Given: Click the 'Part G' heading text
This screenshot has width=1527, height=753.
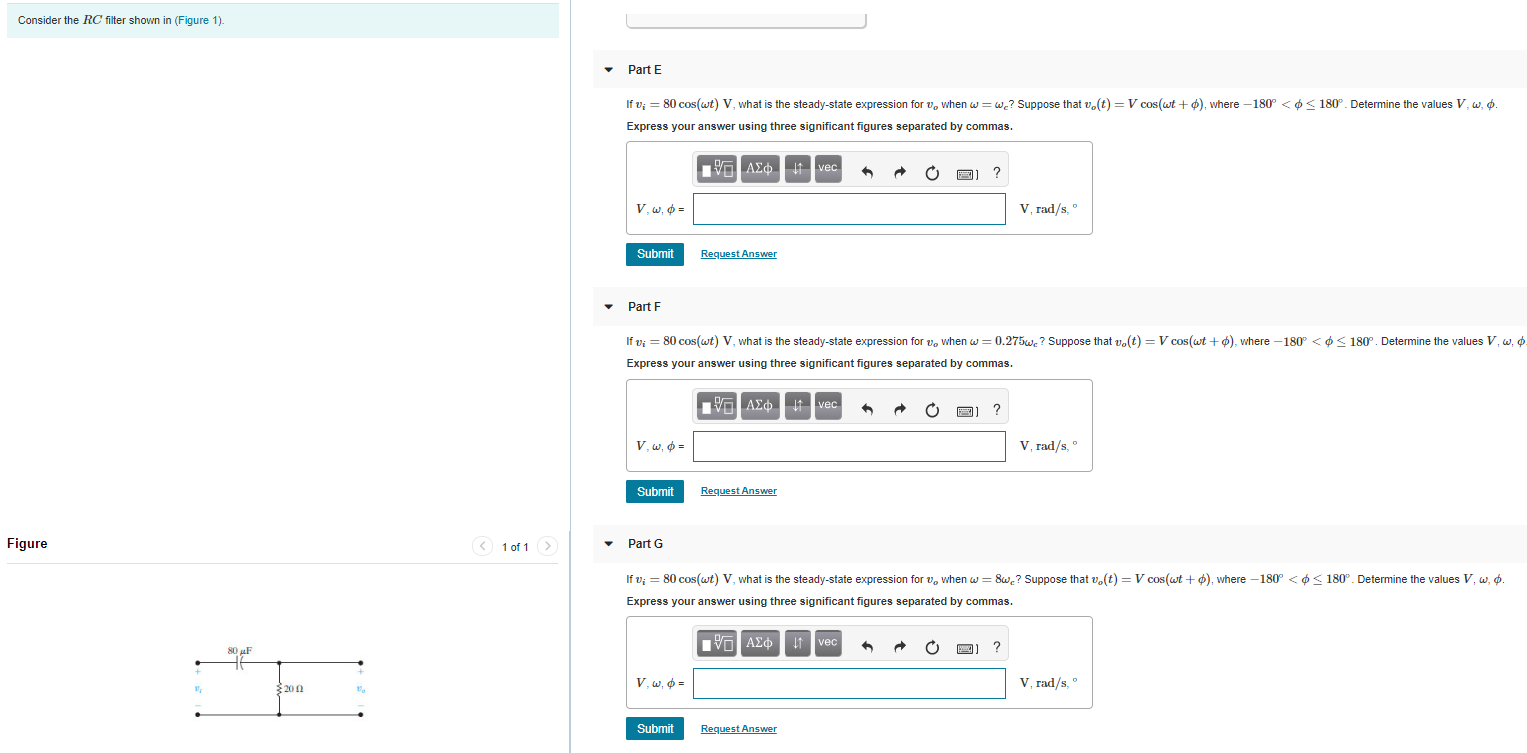Looking at the screenshot, I should 645,544.
